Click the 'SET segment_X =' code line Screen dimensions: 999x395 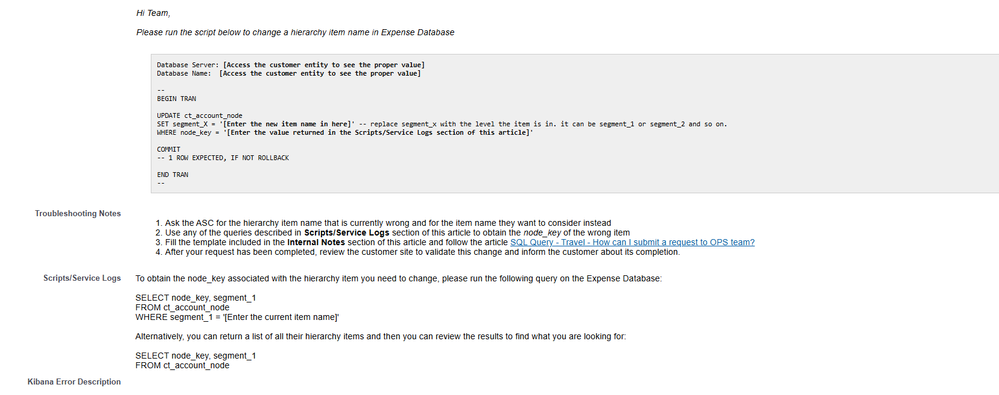442,124
